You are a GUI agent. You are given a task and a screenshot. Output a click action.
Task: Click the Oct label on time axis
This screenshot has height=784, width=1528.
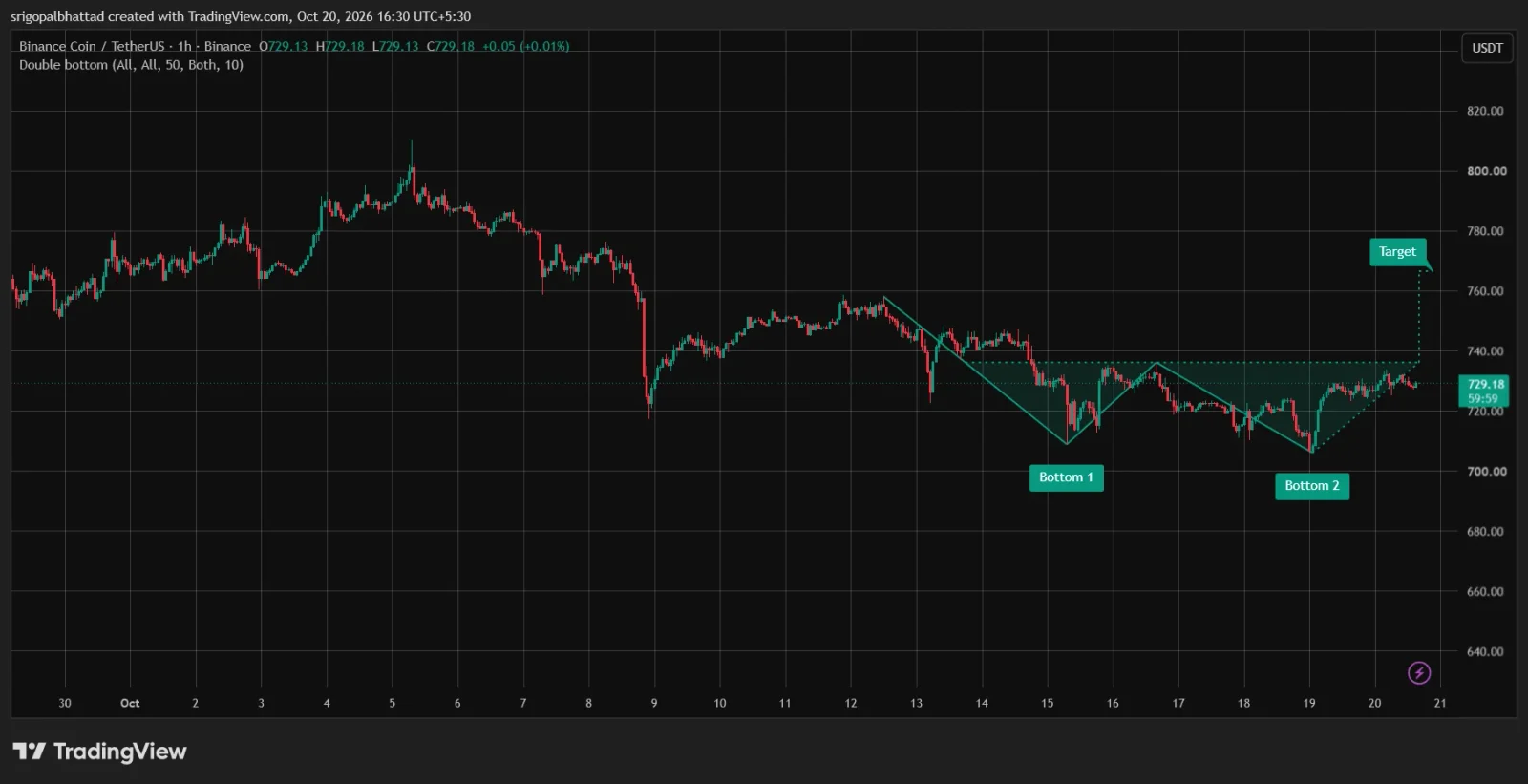tap(130, 703)
